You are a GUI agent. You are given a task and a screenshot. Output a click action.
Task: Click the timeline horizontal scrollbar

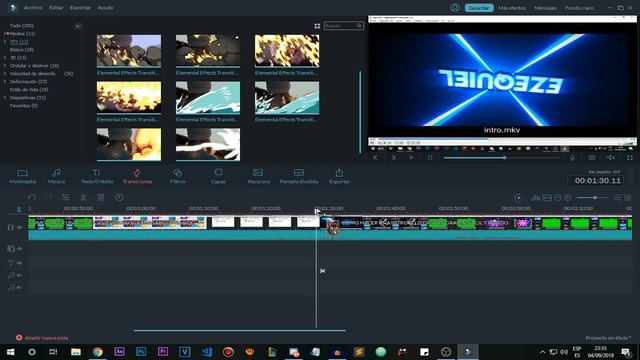click(240, 331)
